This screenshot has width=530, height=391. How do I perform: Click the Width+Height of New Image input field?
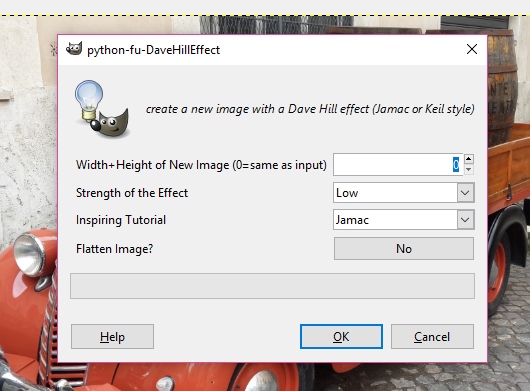[x=398, y=165]
